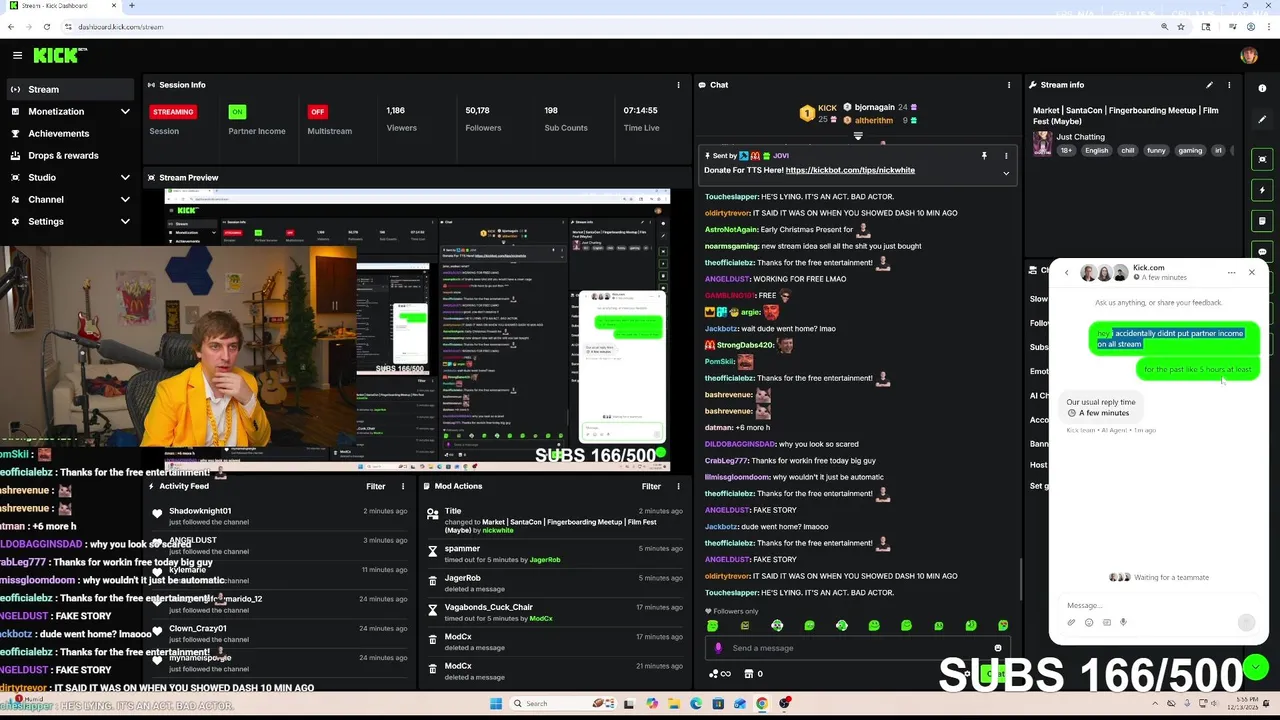Open Microsoft Edge from the taskbar
Screen dimensions: 1280x720
[x=696, y=704]
